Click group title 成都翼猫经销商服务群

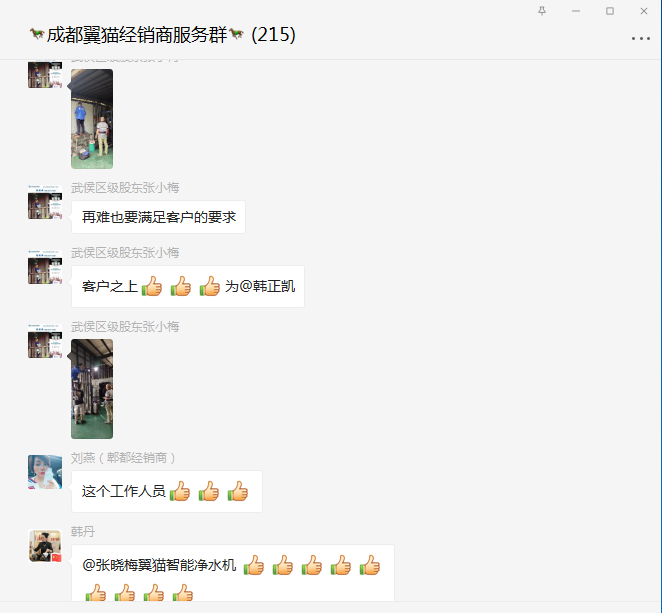point(137,35)
